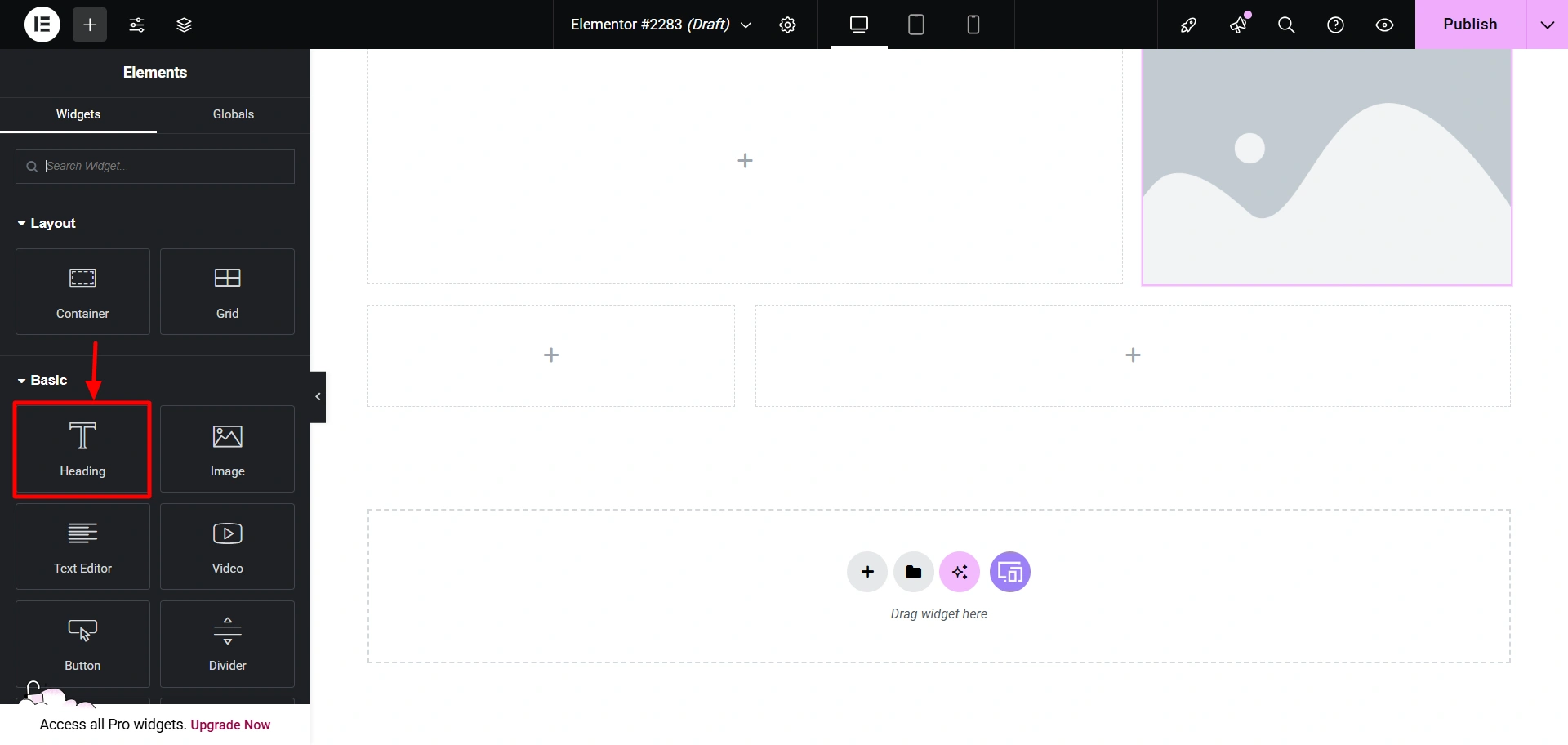Select the Container widget
Screen dimensions: 1568x745
82,292
